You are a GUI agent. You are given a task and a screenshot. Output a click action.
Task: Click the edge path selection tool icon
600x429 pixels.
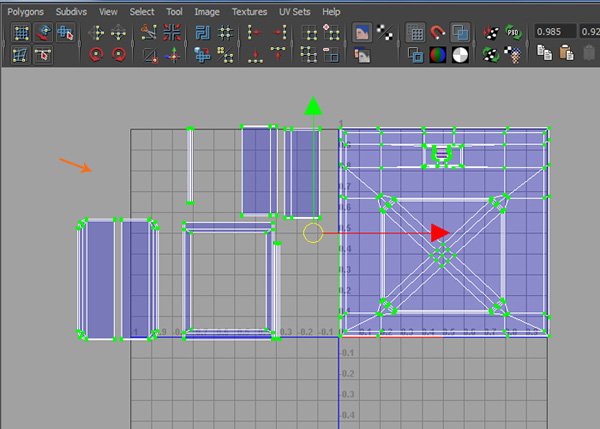pyautogui.click(x=43, y=55)
